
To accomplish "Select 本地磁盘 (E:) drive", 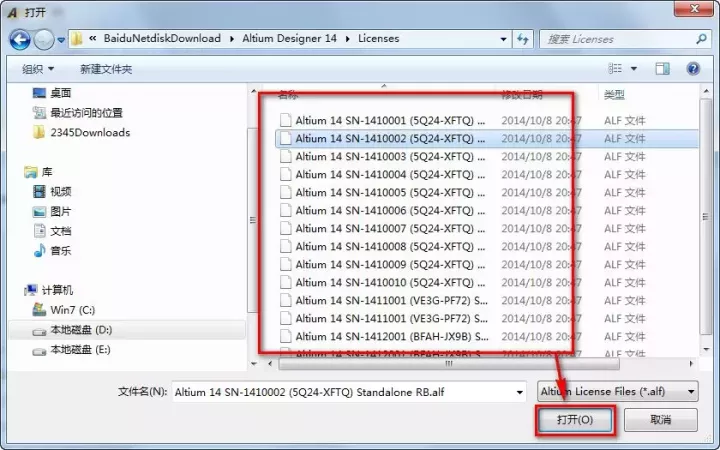I will 80,350.
